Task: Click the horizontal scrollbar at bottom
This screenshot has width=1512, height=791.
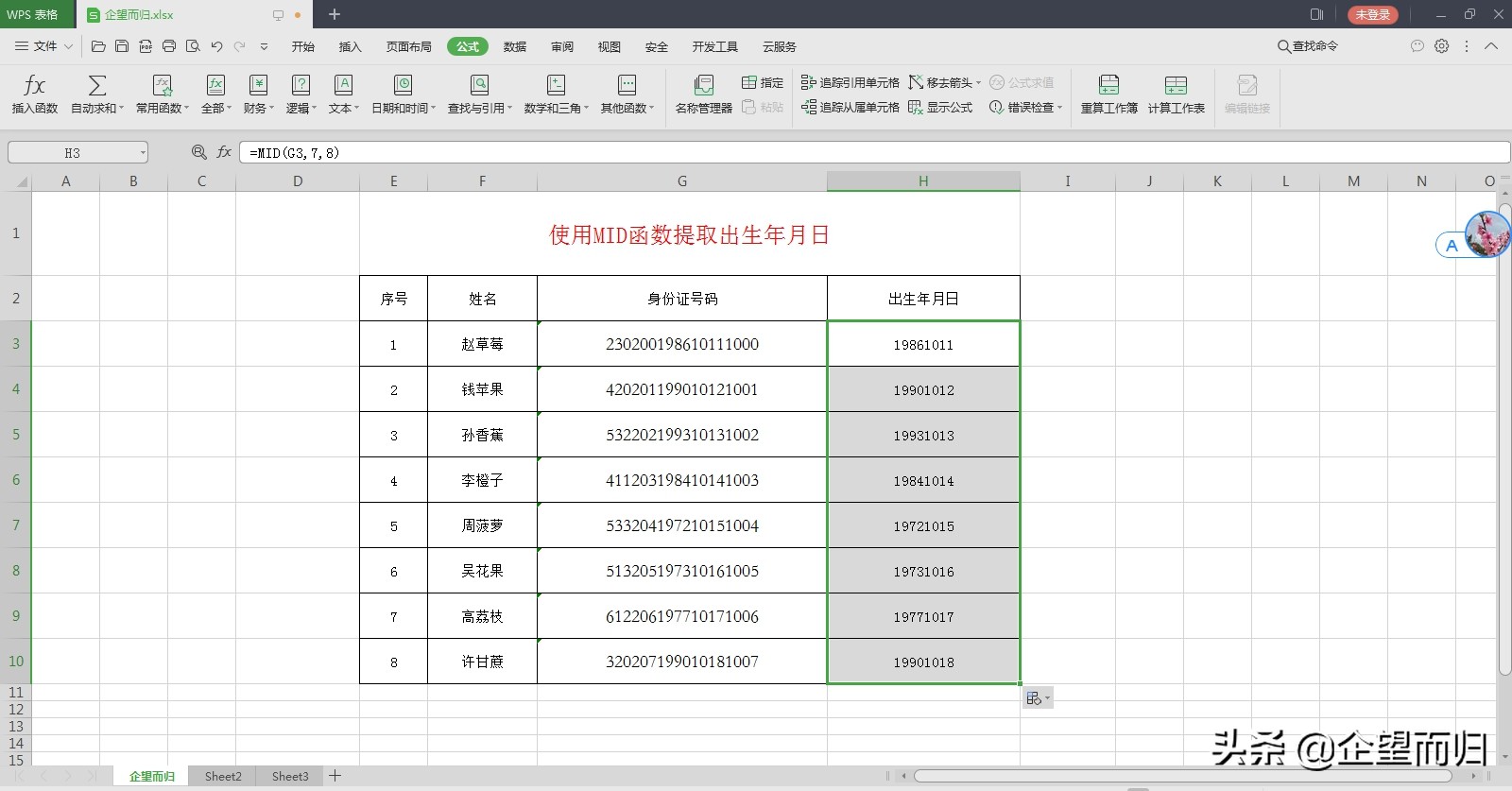Action: click(1182, 776)
